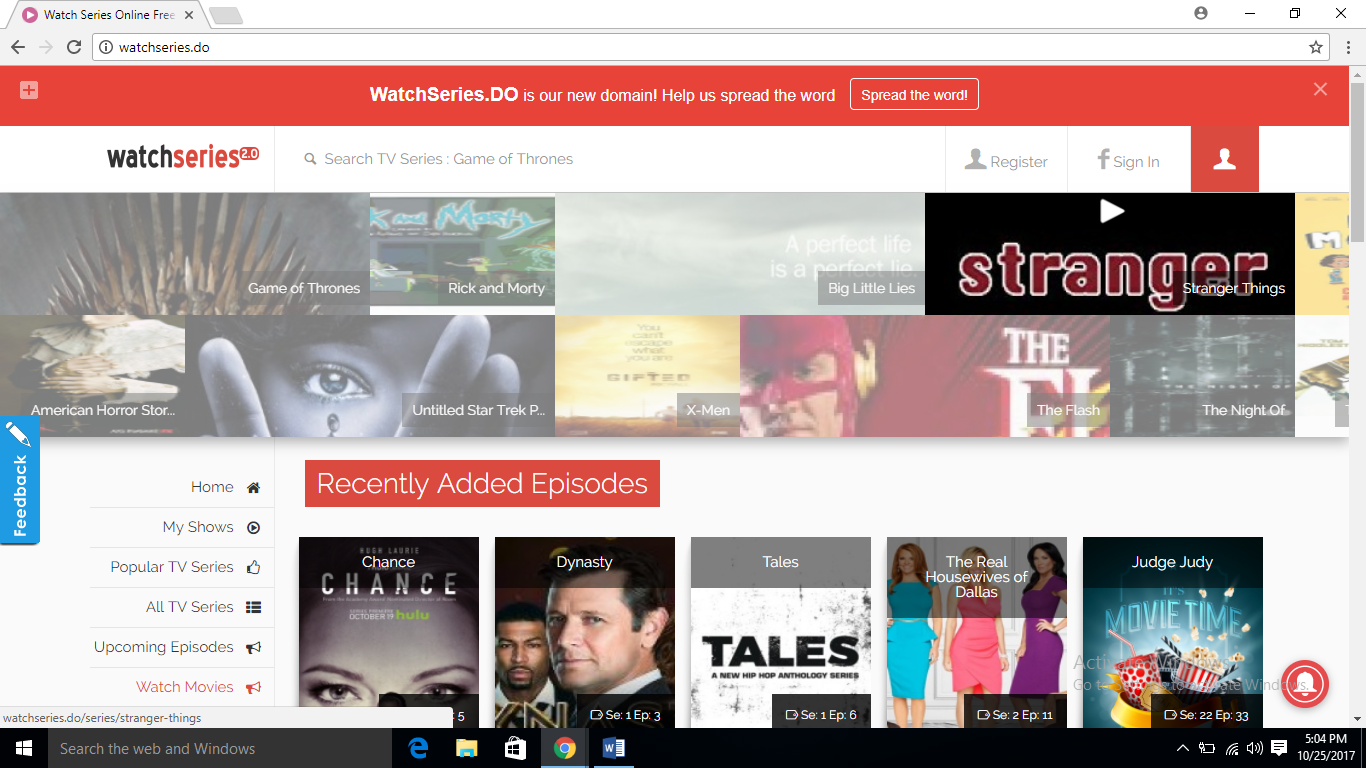
Task: Open a new browser tab
Action: (226, 16)
